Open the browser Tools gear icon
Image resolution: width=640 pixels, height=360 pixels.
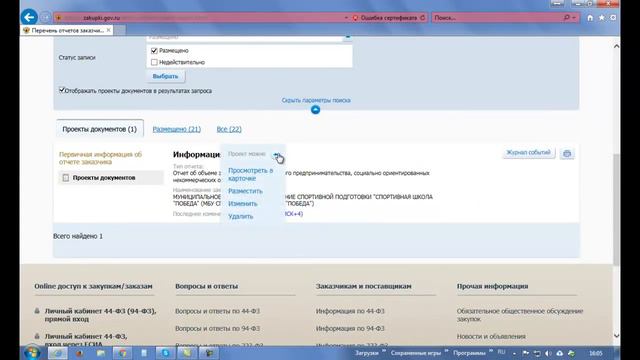click(613, 18)
